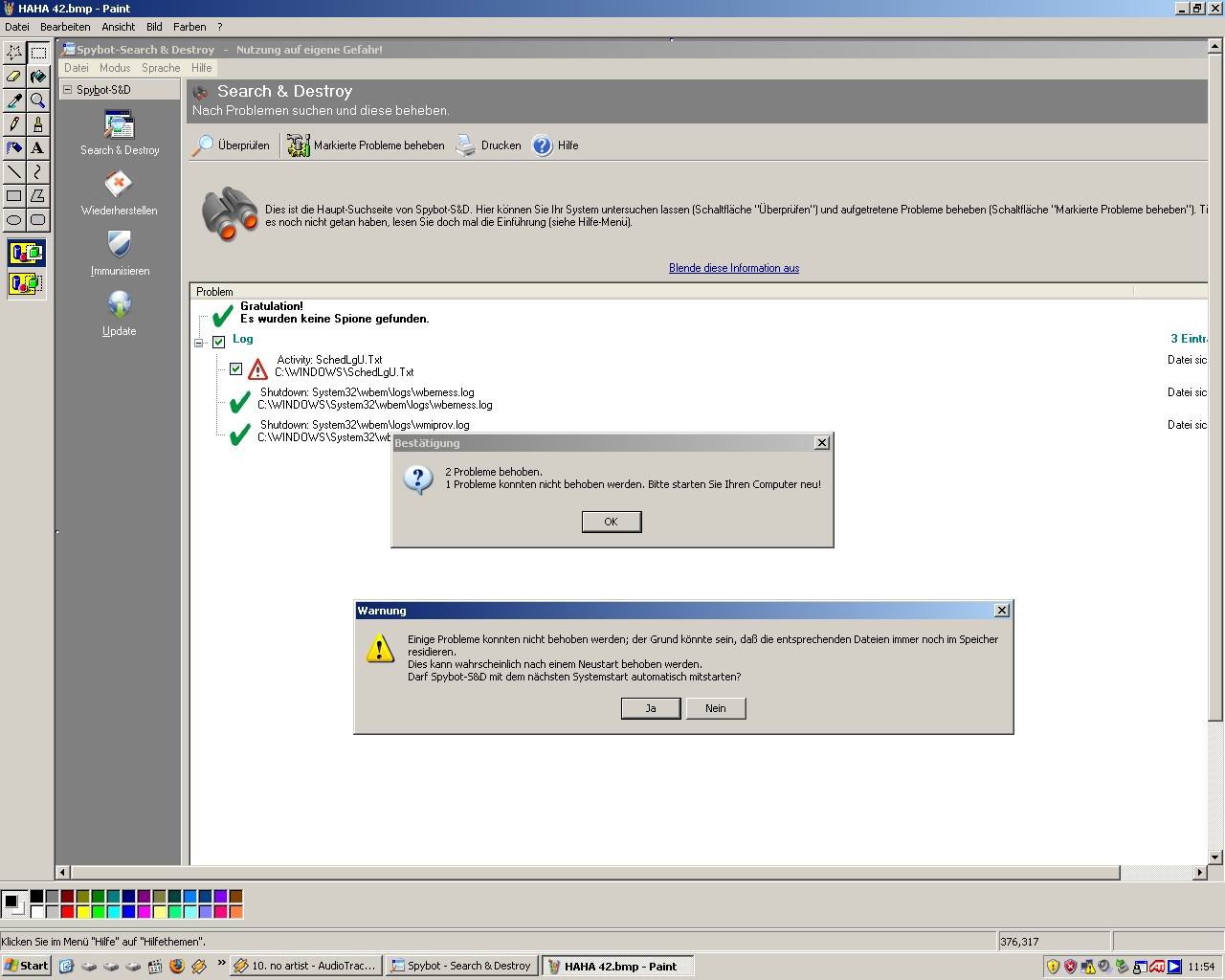Collapse the Spybot-S&D sidebar section
1225x980 pixels.
point(67,90)
